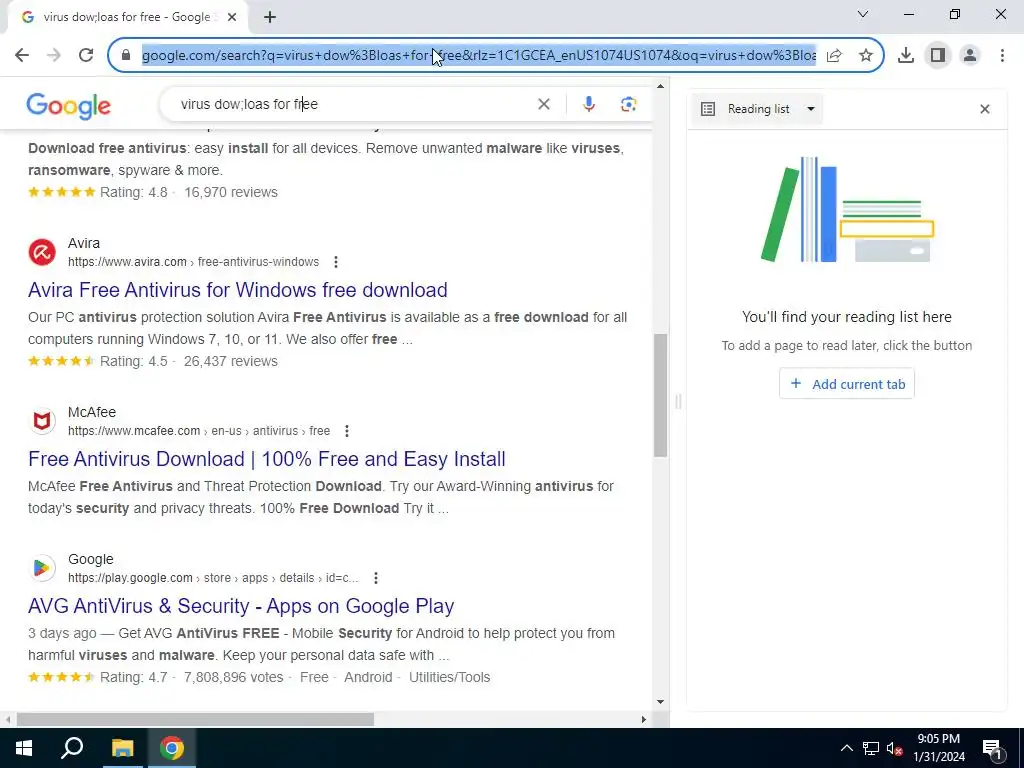Search by image with Google Lens

[x=628, y=104]
